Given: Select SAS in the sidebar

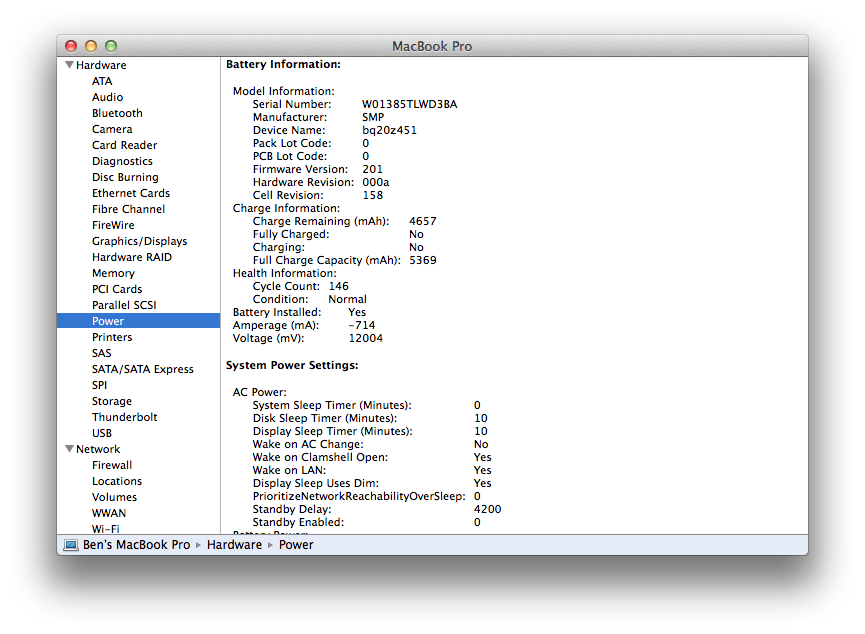Looking at the screenshot, I should [x=102, y=353].
